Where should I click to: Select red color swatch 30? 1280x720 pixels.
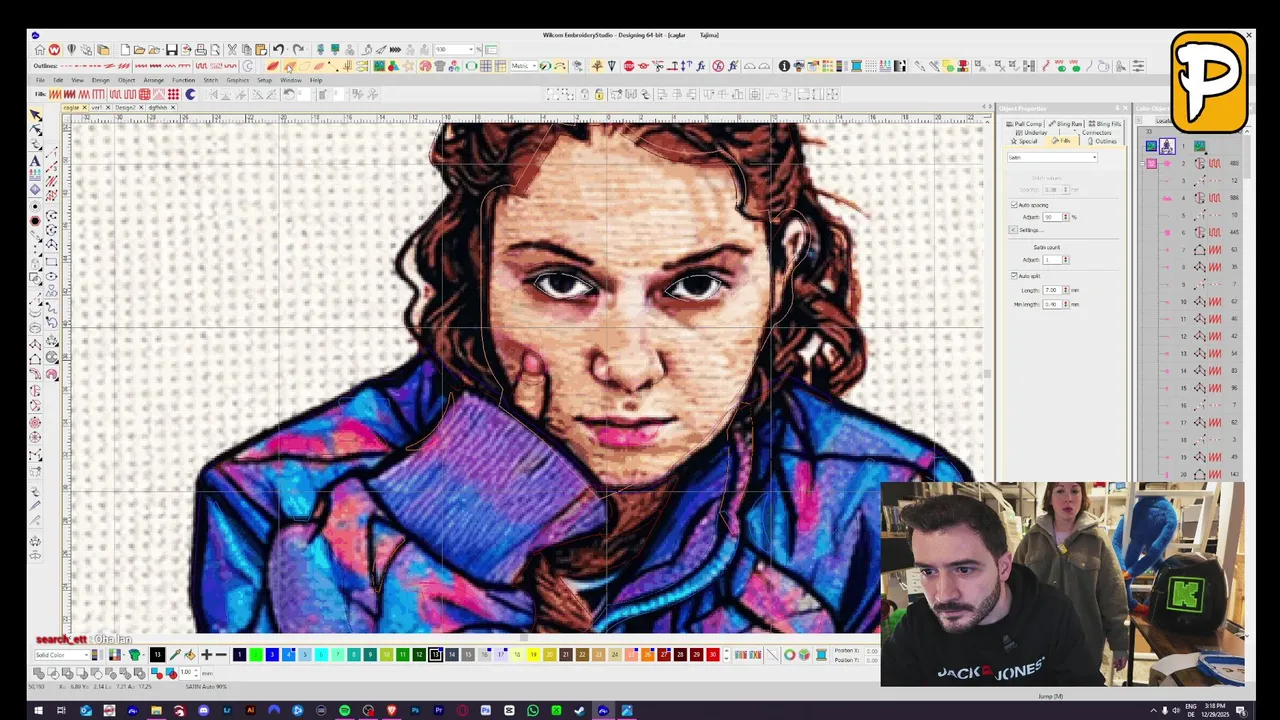click(713, 655)
